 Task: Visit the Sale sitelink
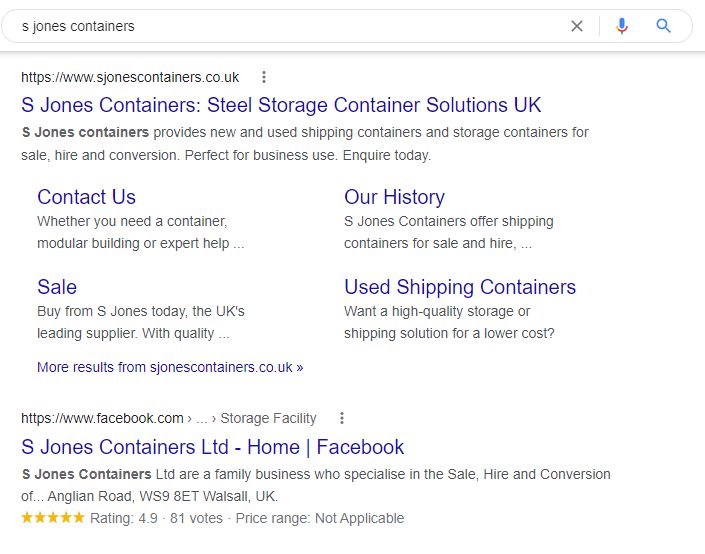click(x=57, y=287)
